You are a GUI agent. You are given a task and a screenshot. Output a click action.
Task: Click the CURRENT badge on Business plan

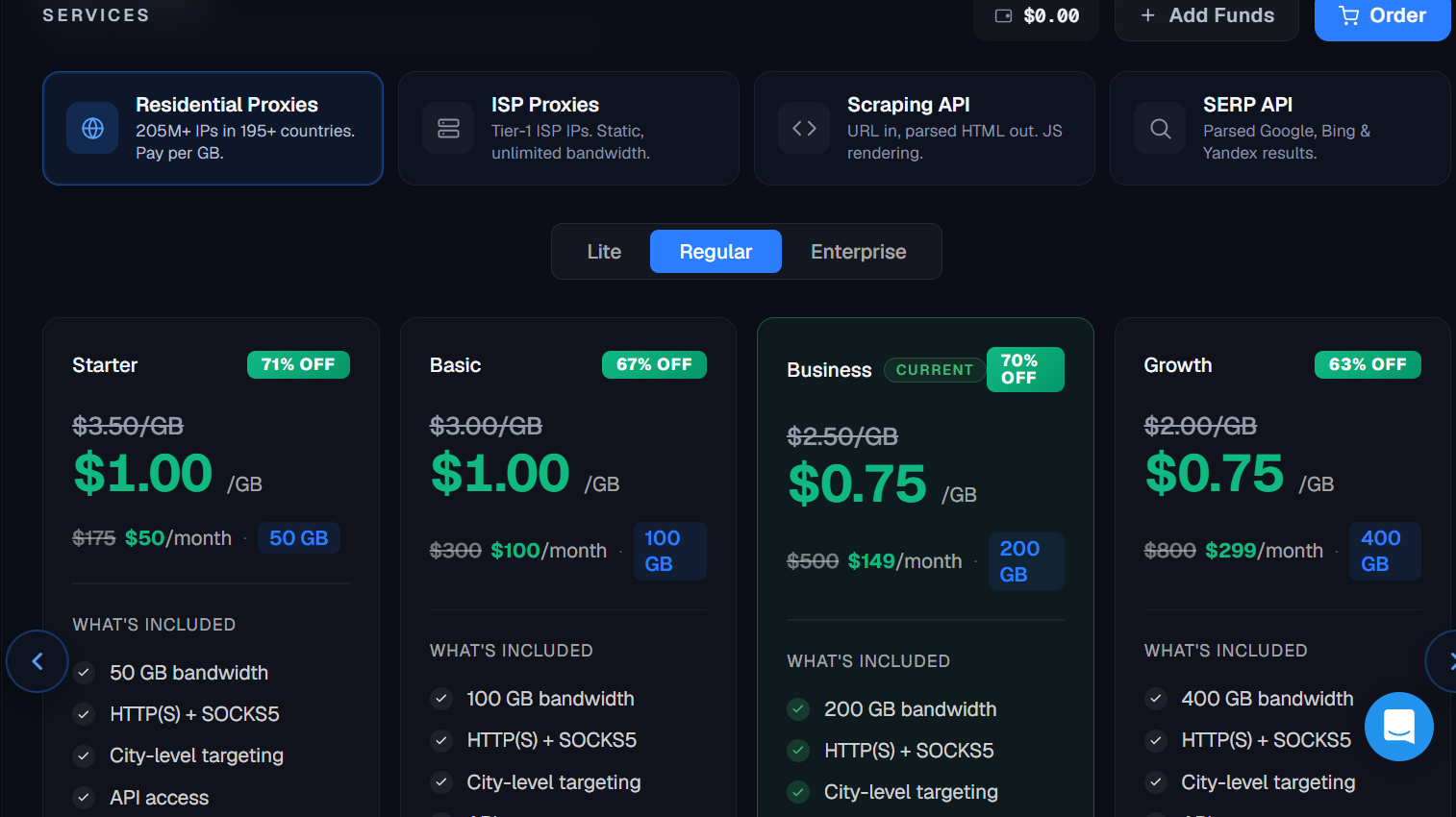(935, 370)
